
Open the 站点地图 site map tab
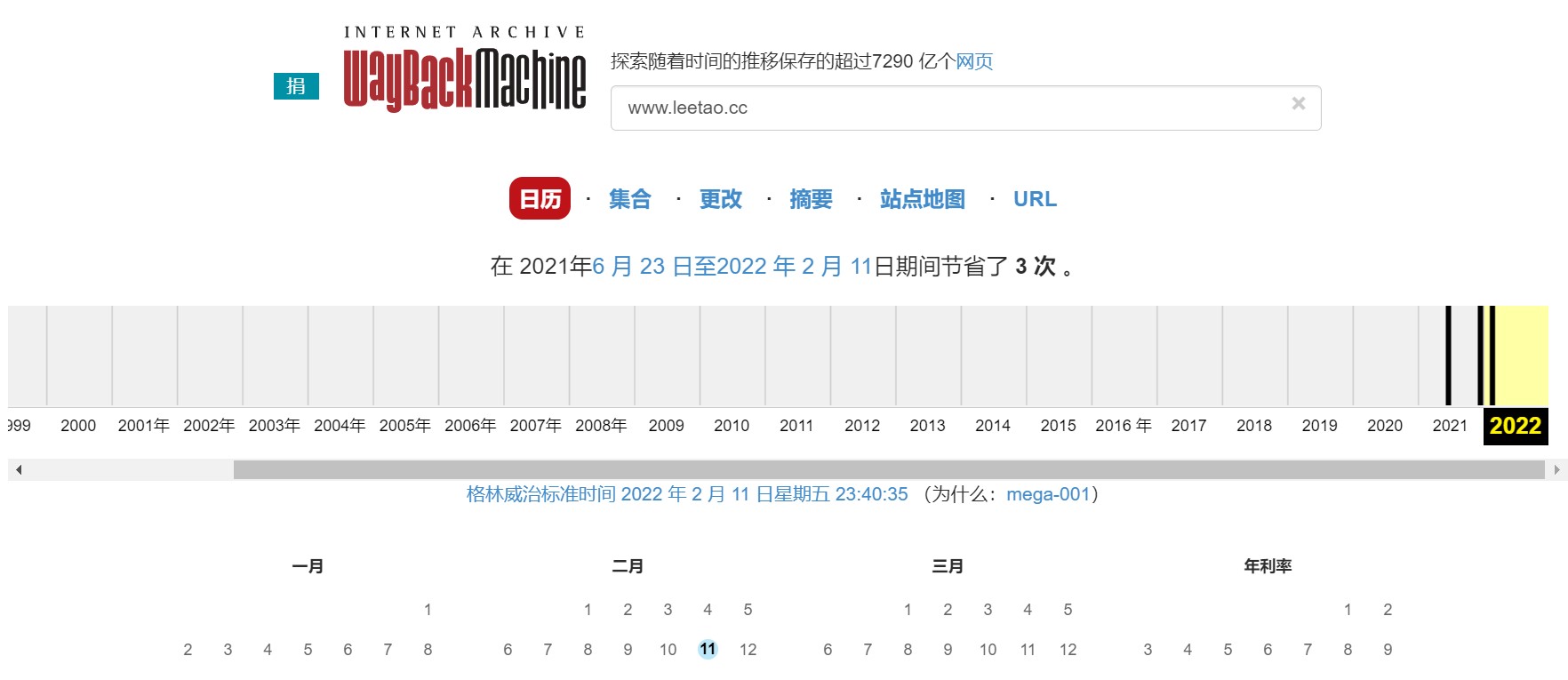[x=923, y=199]
